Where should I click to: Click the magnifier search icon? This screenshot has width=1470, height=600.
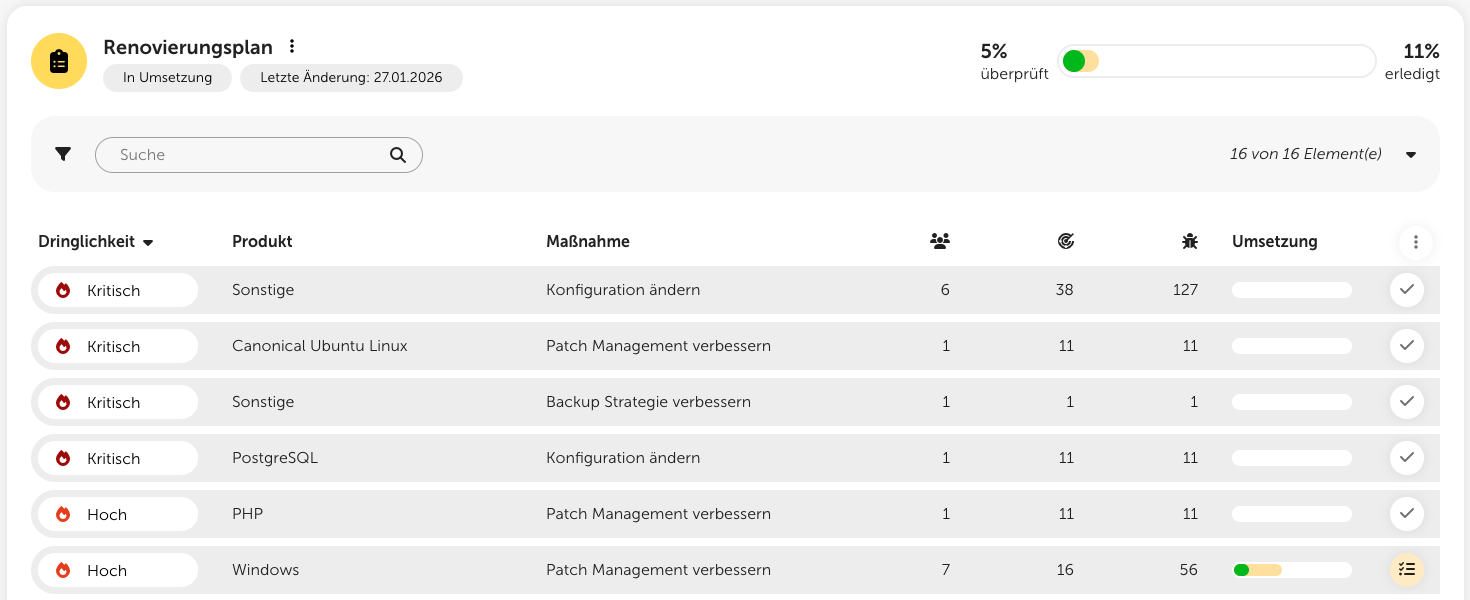(x=397, y=155)
